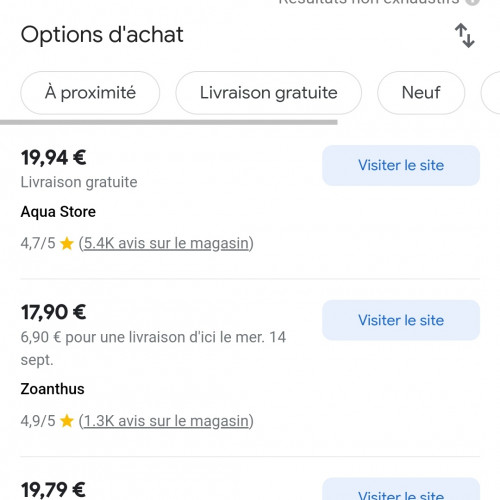Open 1.3K avis sur le magasin link
The height and width of the screenshot is (500, 500).
pos(166,421)
